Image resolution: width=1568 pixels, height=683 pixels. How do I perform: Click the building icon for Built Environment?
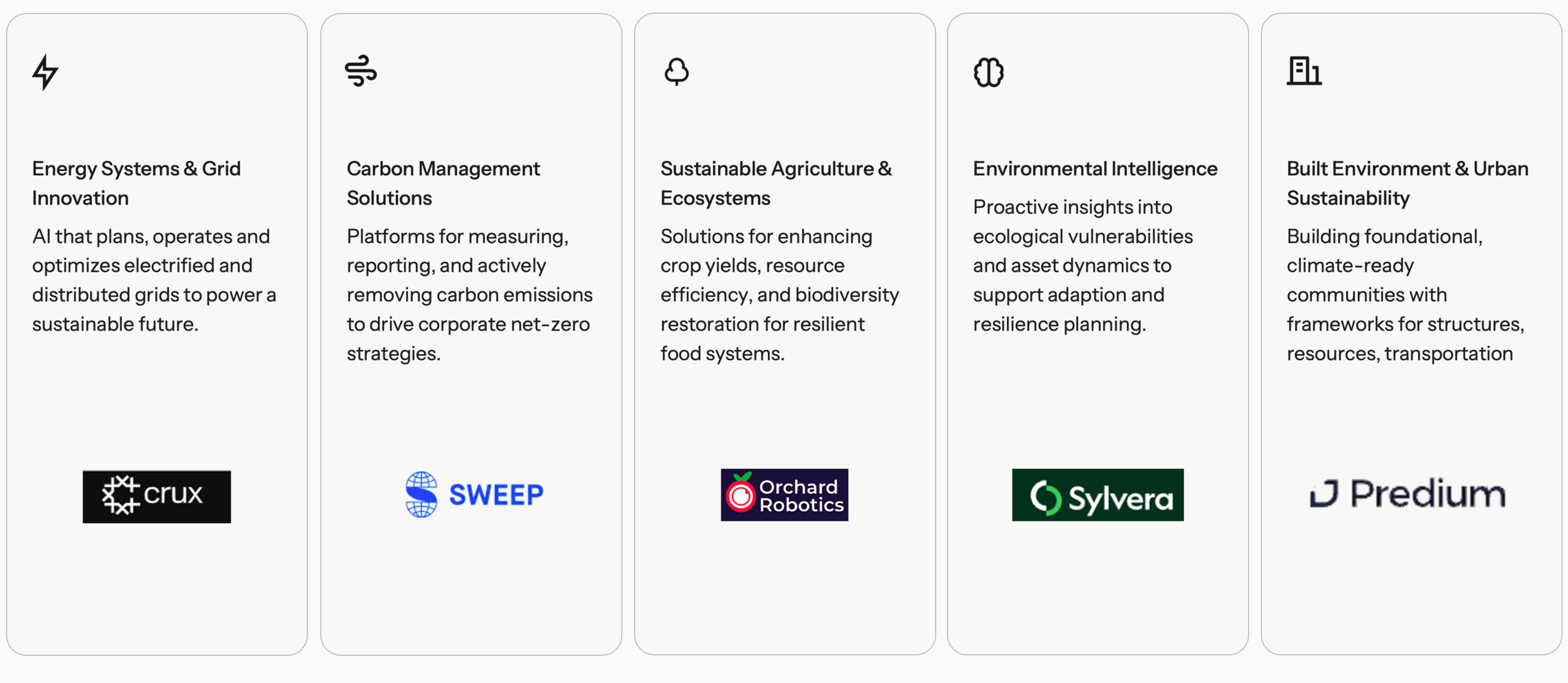click(x=1303, y=71)
